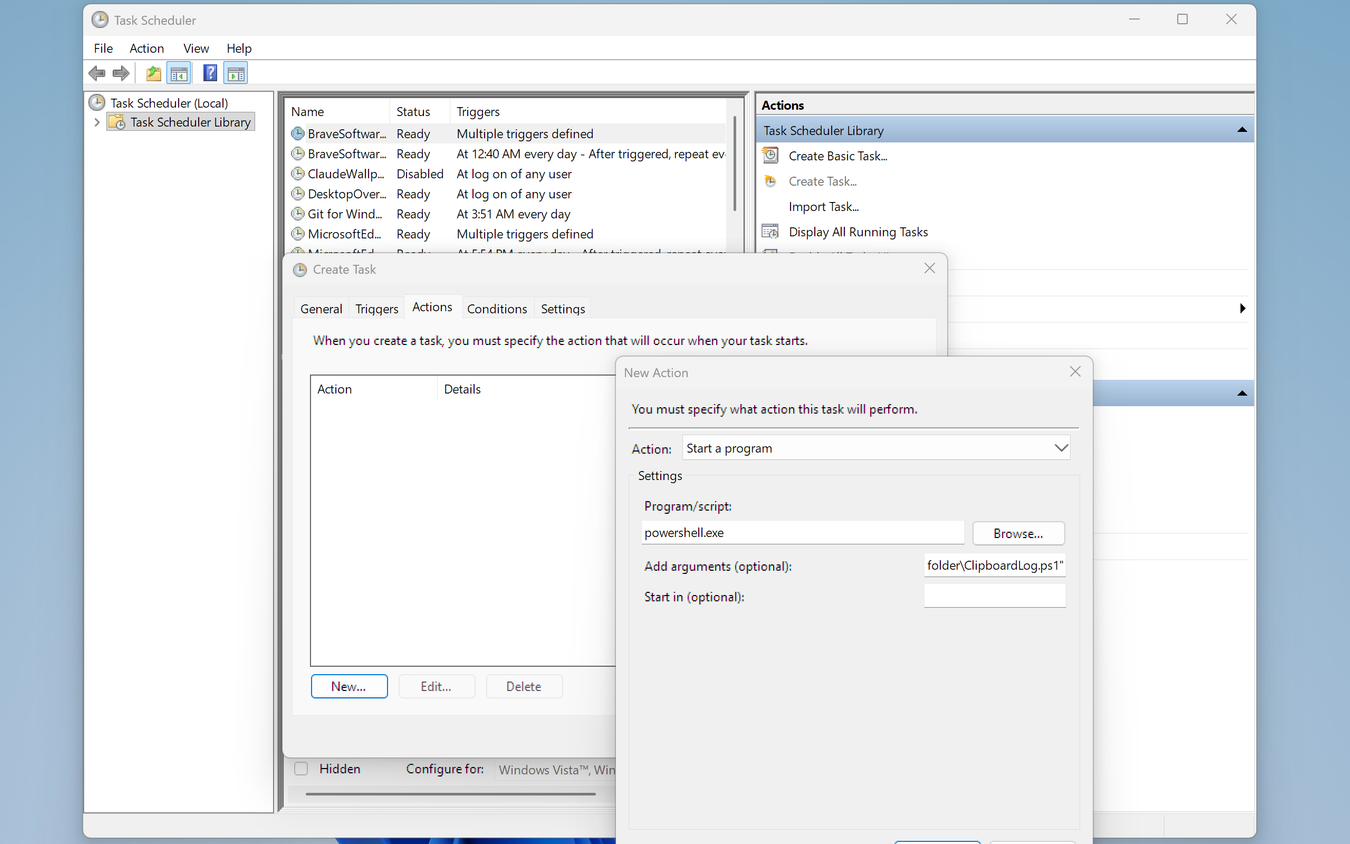Click Import Task... in Actions pane

(x=824, y=206)
